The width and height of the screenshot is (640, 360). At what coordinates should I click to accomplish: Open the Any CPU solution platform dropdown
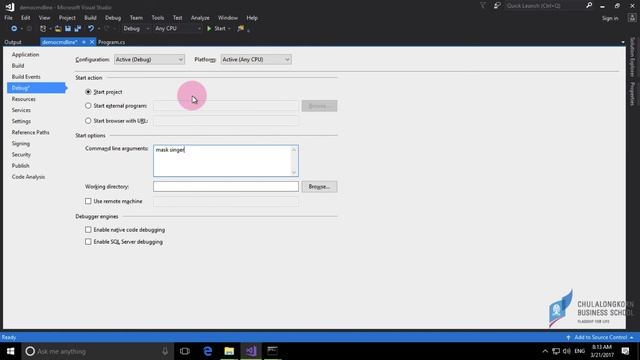point(178,29)
